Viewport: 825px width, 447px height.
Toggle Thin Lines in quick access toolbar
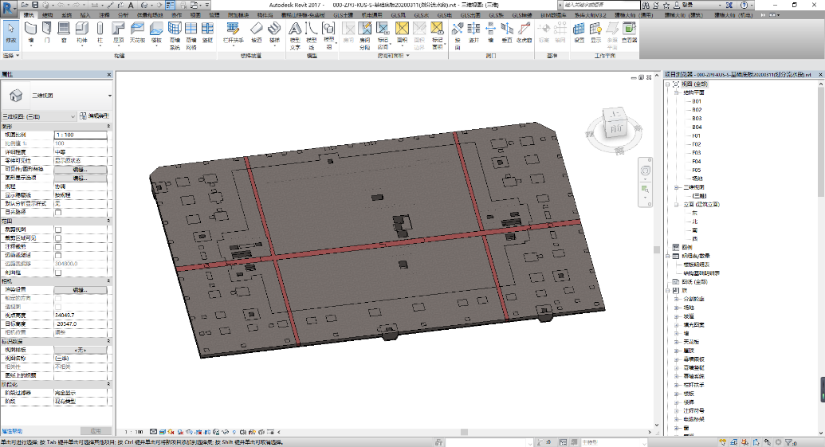click(170, 5)
